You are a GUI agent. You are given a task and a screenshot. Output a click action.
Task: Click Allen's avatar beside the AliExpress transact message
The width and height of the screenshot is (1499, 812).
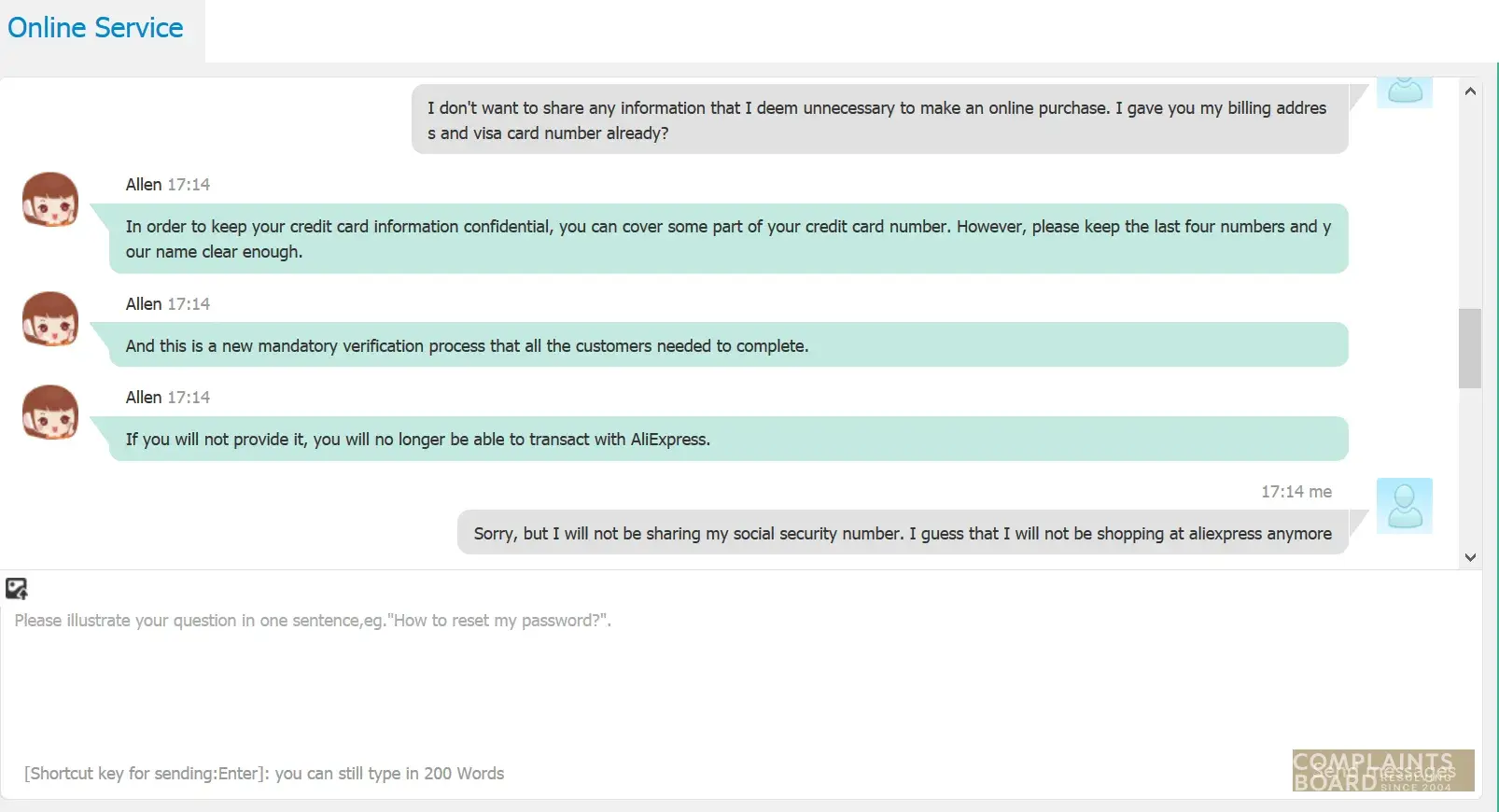pos(50,413)
